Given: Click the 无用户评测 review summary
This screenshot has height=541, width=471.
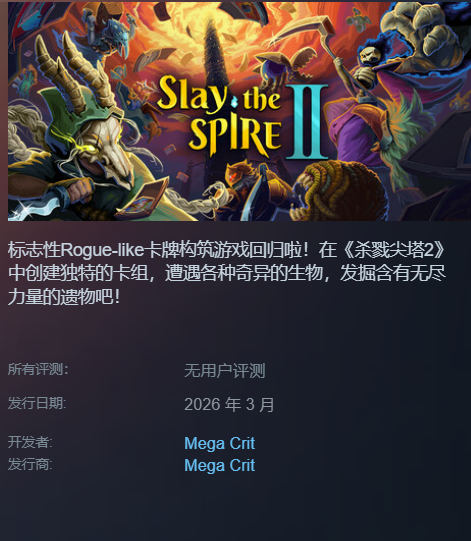Looking at the screenshot, I should (225, 371).
